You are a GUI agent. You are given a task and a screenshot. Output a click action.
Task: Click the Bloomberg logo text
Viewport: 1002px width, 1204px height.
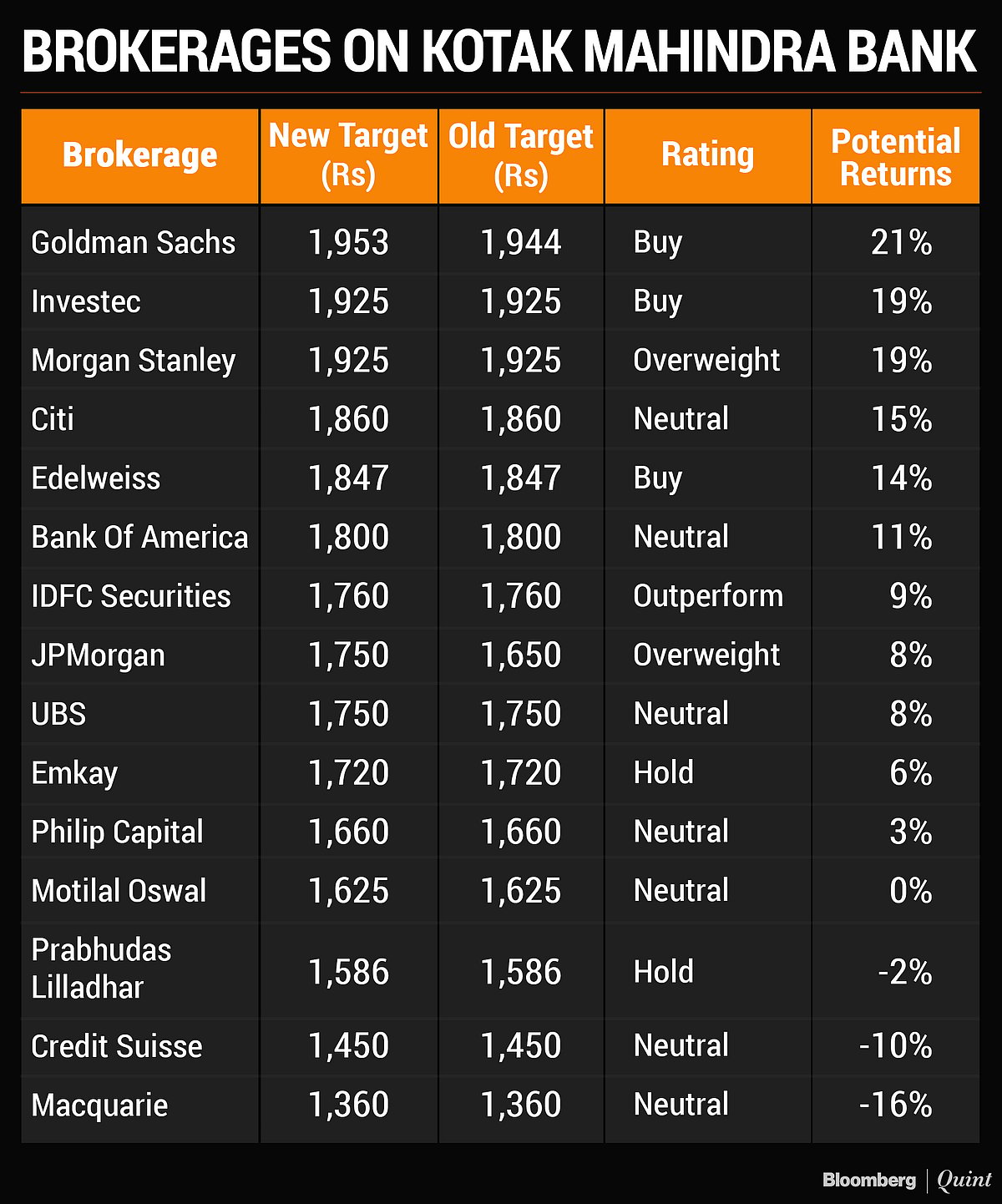868,1180
